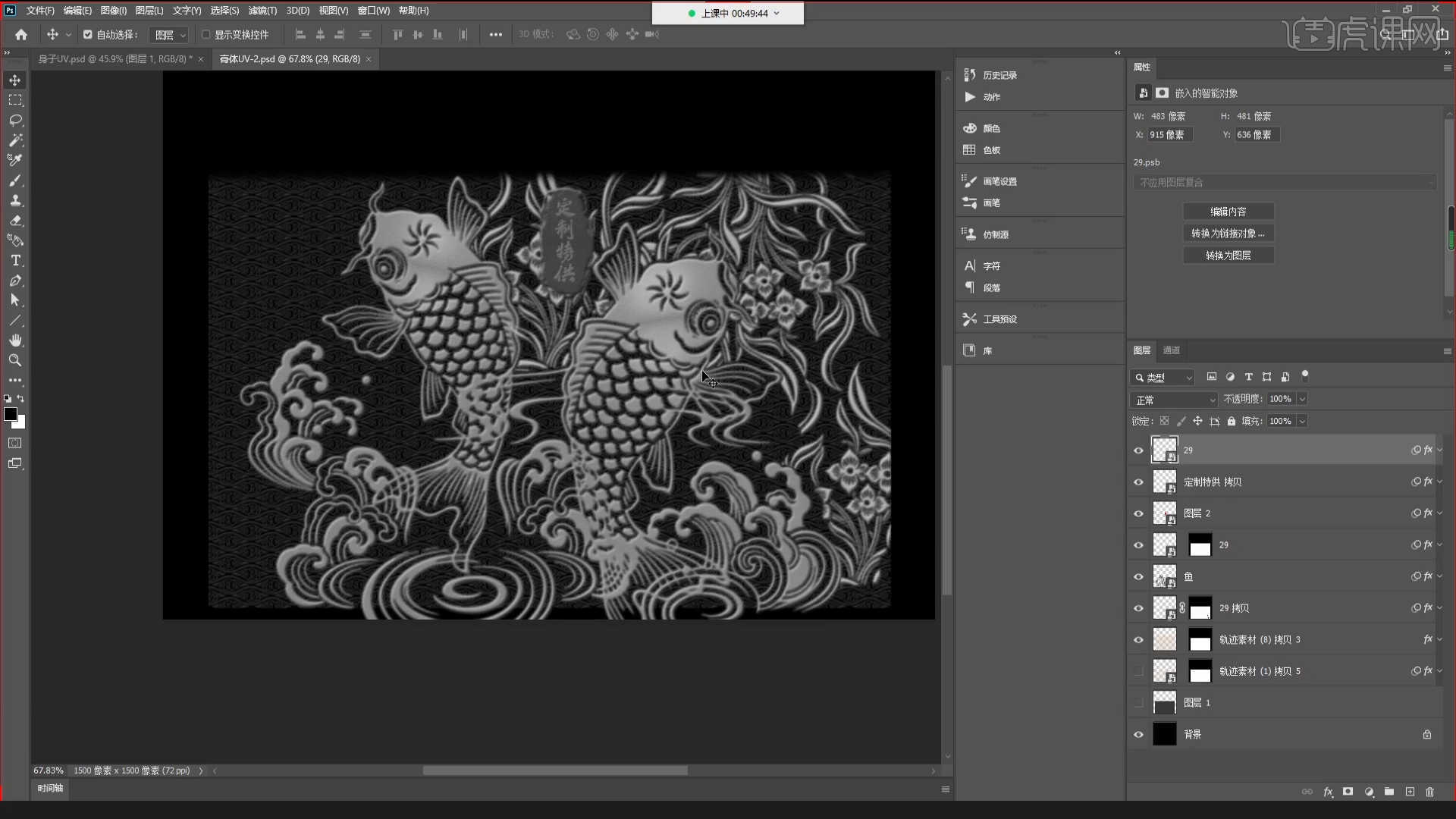Click the 转换为图层 button
The width and height of the screenshot is (1456, 819).
pyautogui.click(x=1228, y=256)
